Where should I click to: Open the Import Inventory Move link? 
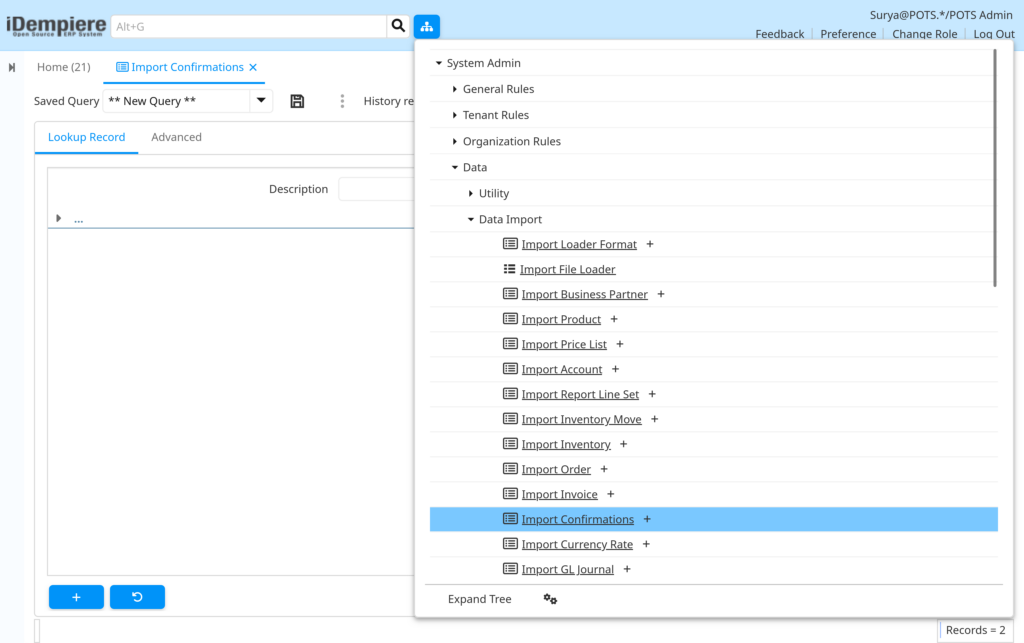(x=581, y=419)
